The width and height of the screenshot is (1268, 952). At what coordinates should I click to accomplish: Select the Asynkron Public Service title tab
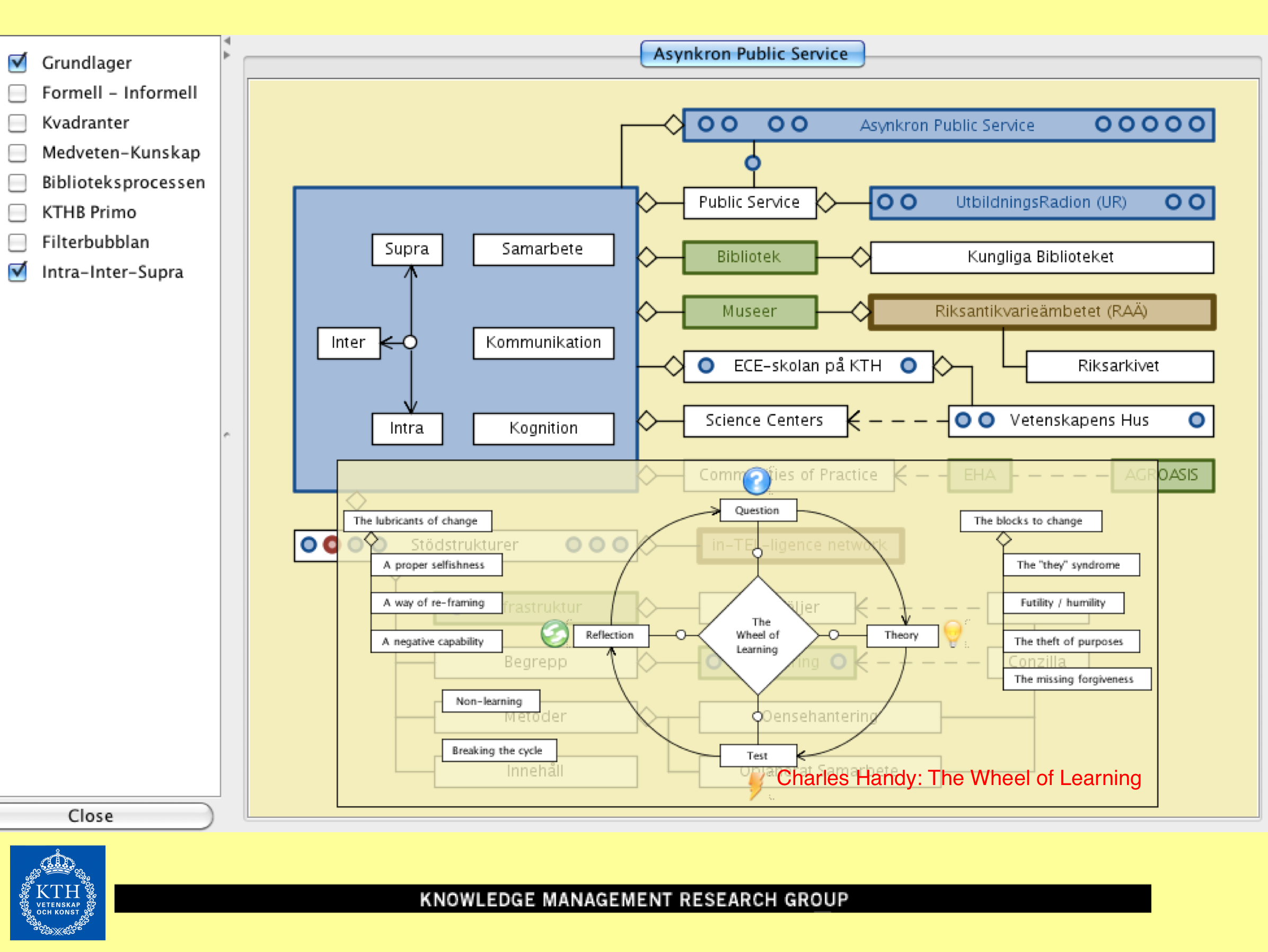[752, 54]
